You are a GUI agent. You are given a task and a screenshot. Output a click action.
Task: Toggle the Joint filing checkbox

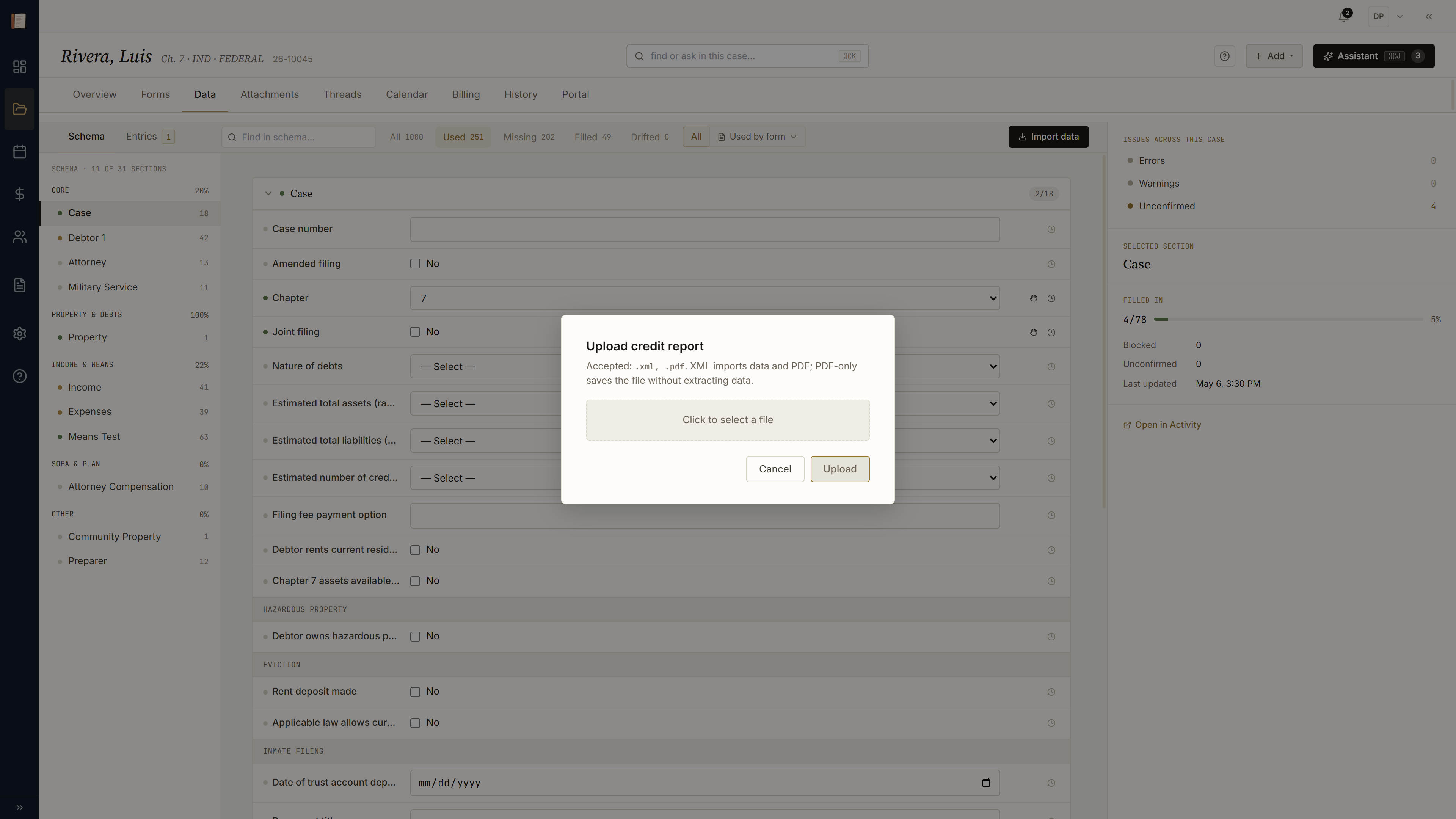[415, 332]
